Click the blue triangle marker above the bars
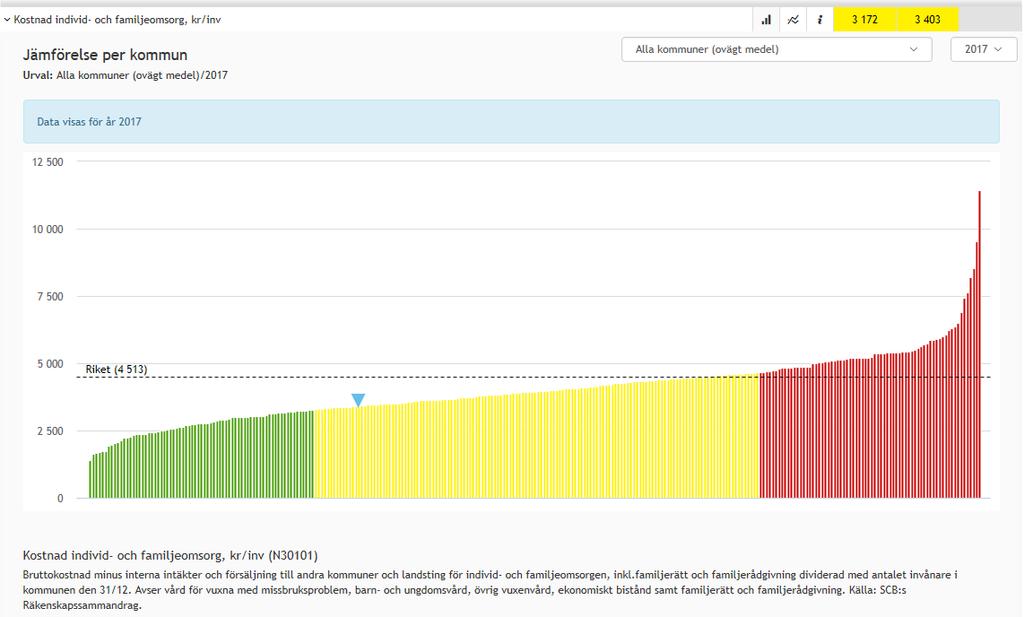This screenshot has height=617, width=1024. point(358,400)
